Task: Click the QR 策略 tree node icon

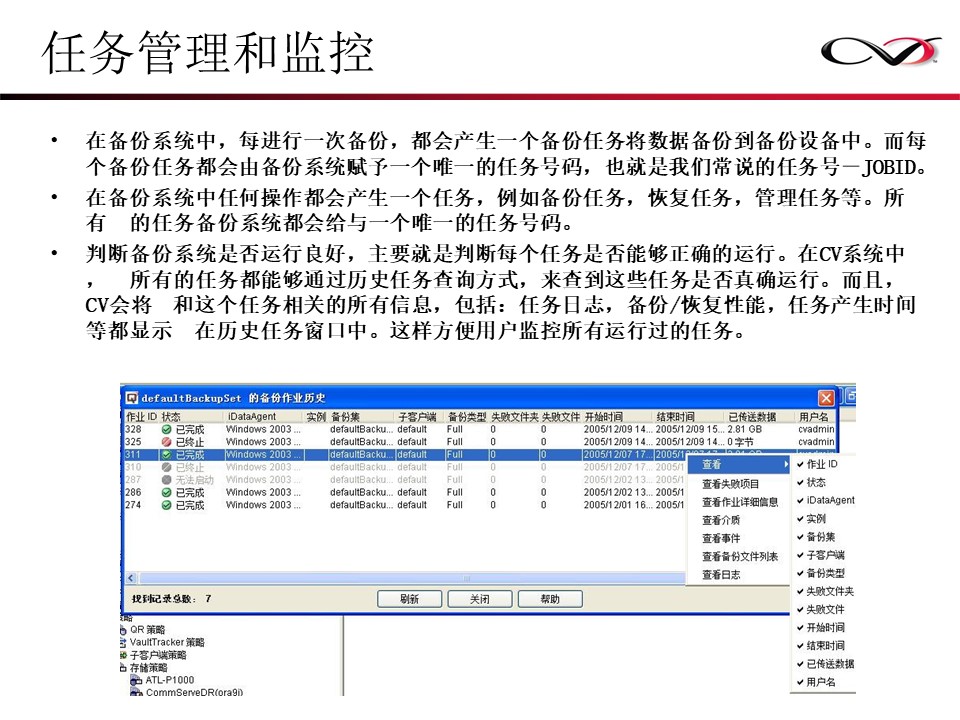Action: 124,629
